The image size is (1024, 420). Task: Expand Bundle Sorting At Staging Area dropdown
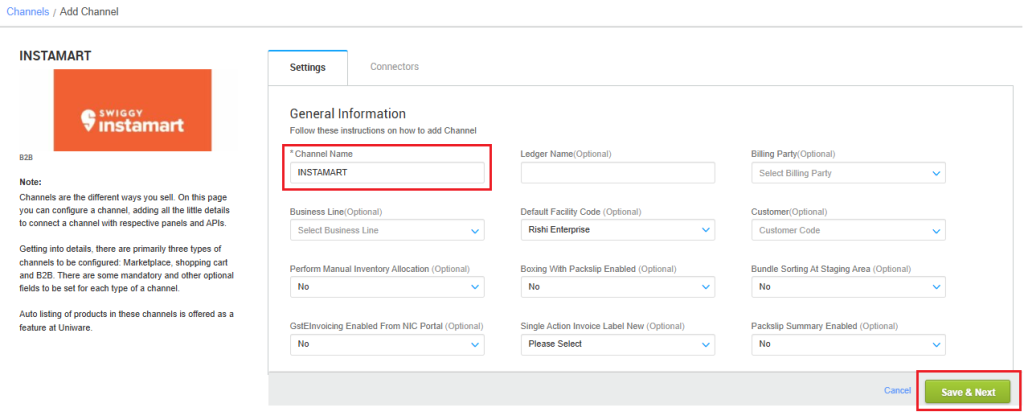coord(847,287)
